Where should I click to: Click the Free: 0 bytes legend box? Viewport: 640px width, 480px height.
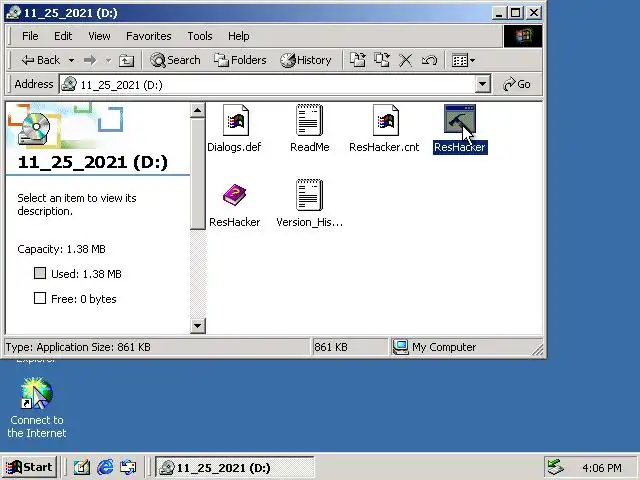(40, 298)
